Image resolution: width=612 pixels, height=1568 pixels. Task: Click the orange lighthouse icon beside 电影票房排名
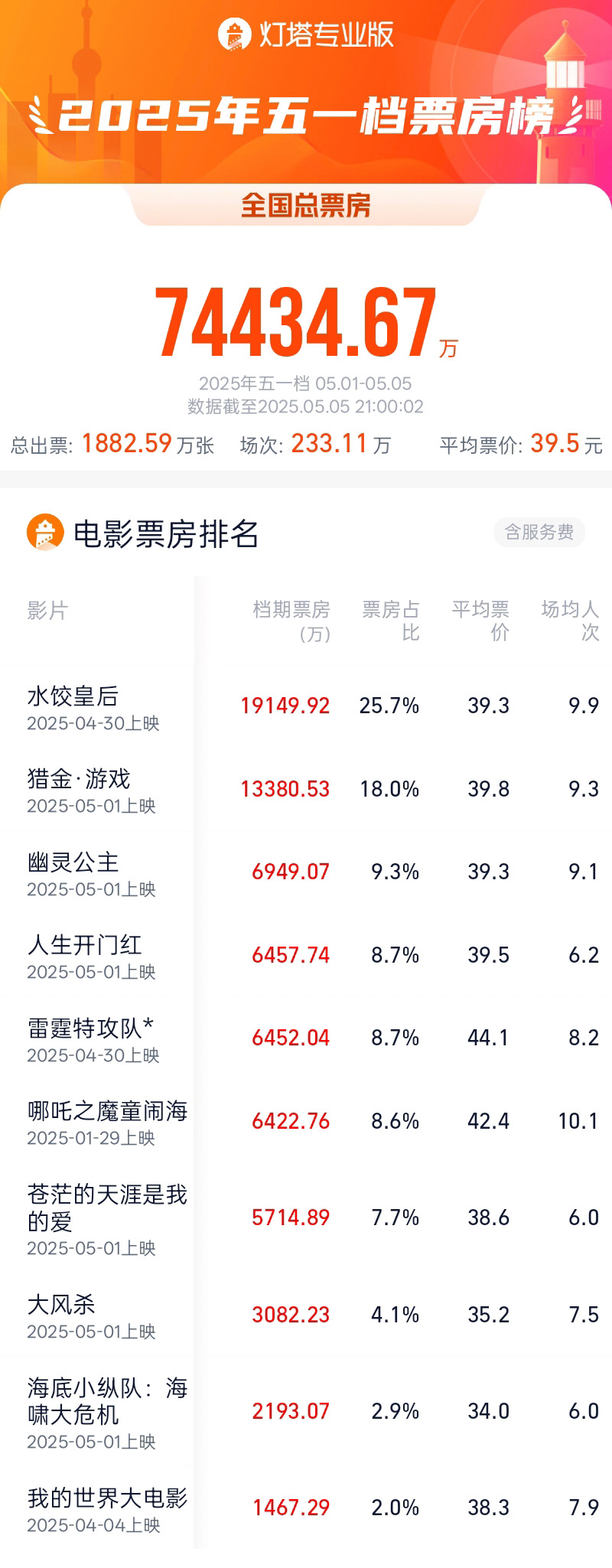pos(45,532)
